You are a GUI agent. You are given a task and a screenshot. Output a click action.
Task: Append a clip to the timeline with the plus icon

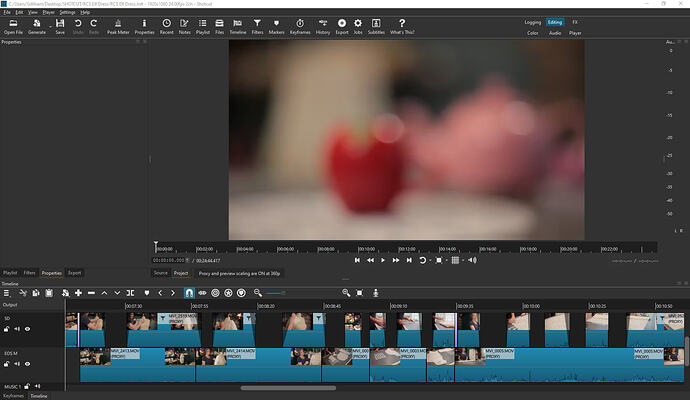pos(78,293)
